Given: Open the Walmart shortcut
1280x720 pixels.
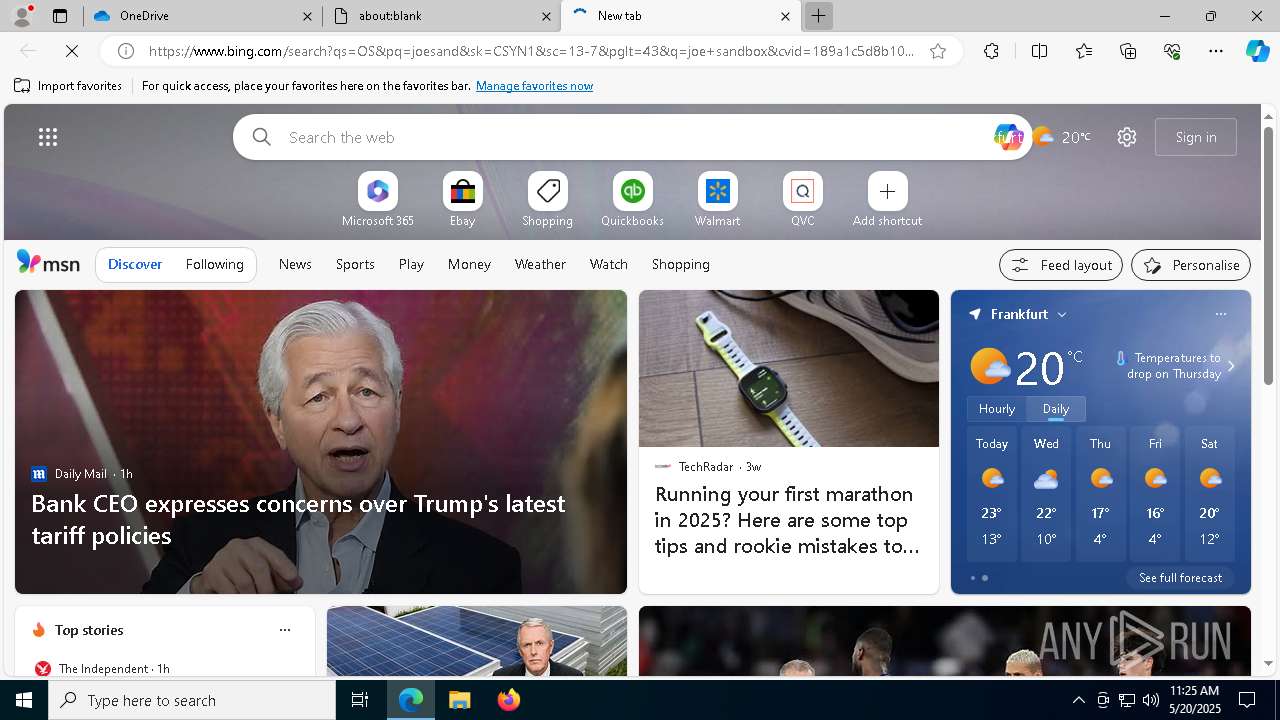Looking at the screenshot, I should [x=717, y=200].
